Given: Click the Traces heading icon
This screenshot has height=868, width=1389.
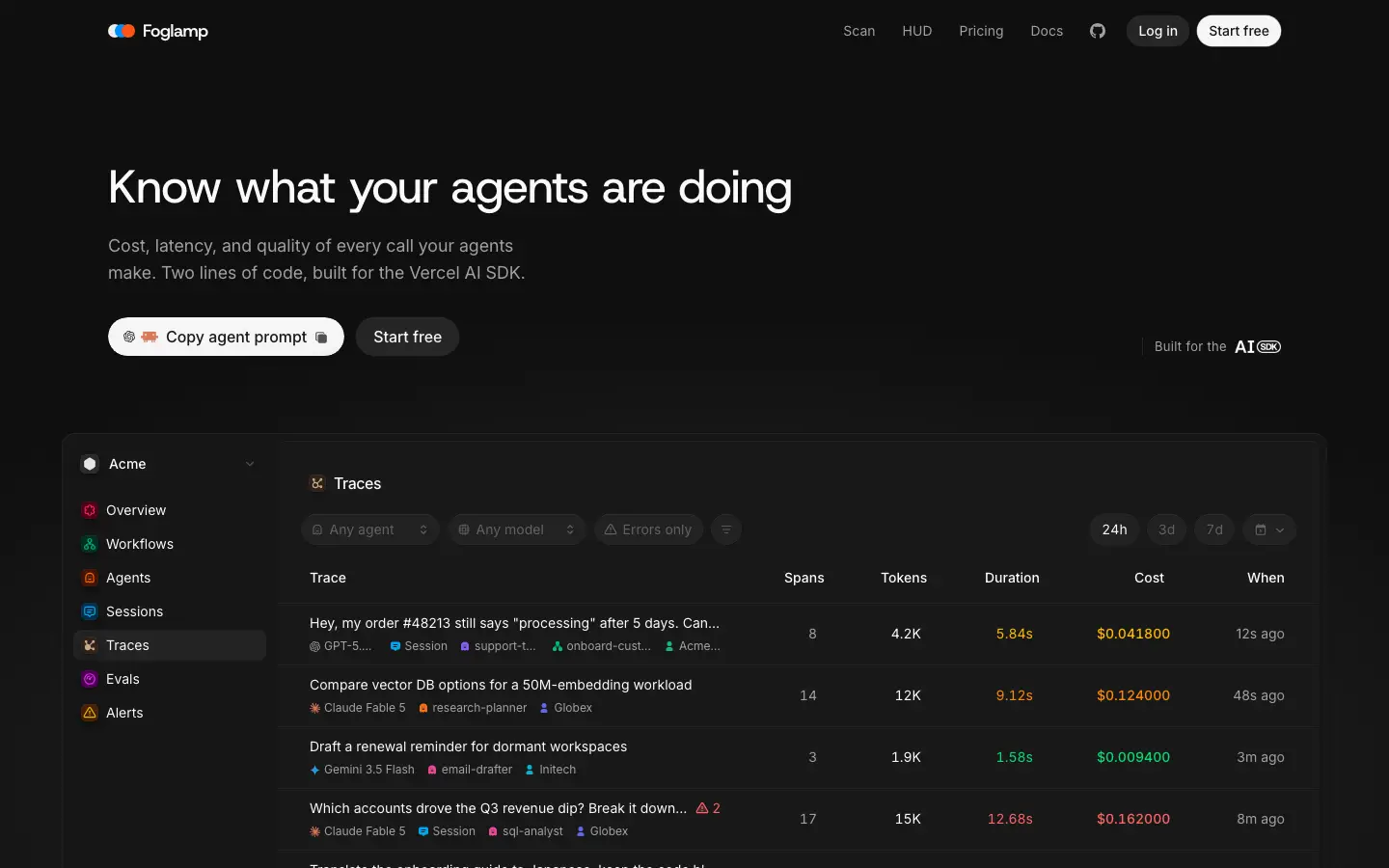Looking at the screenshot, I should click(x=317, y=483).
